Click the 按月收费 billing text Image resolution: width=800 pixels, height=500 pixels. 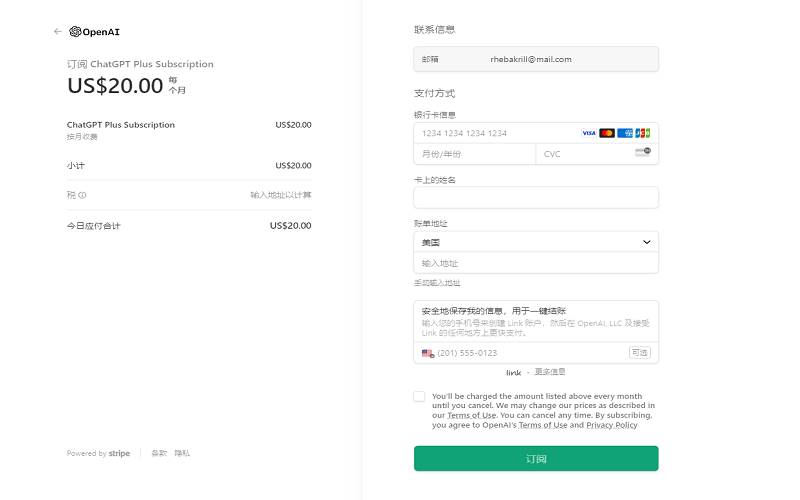(x=82, y=137)
